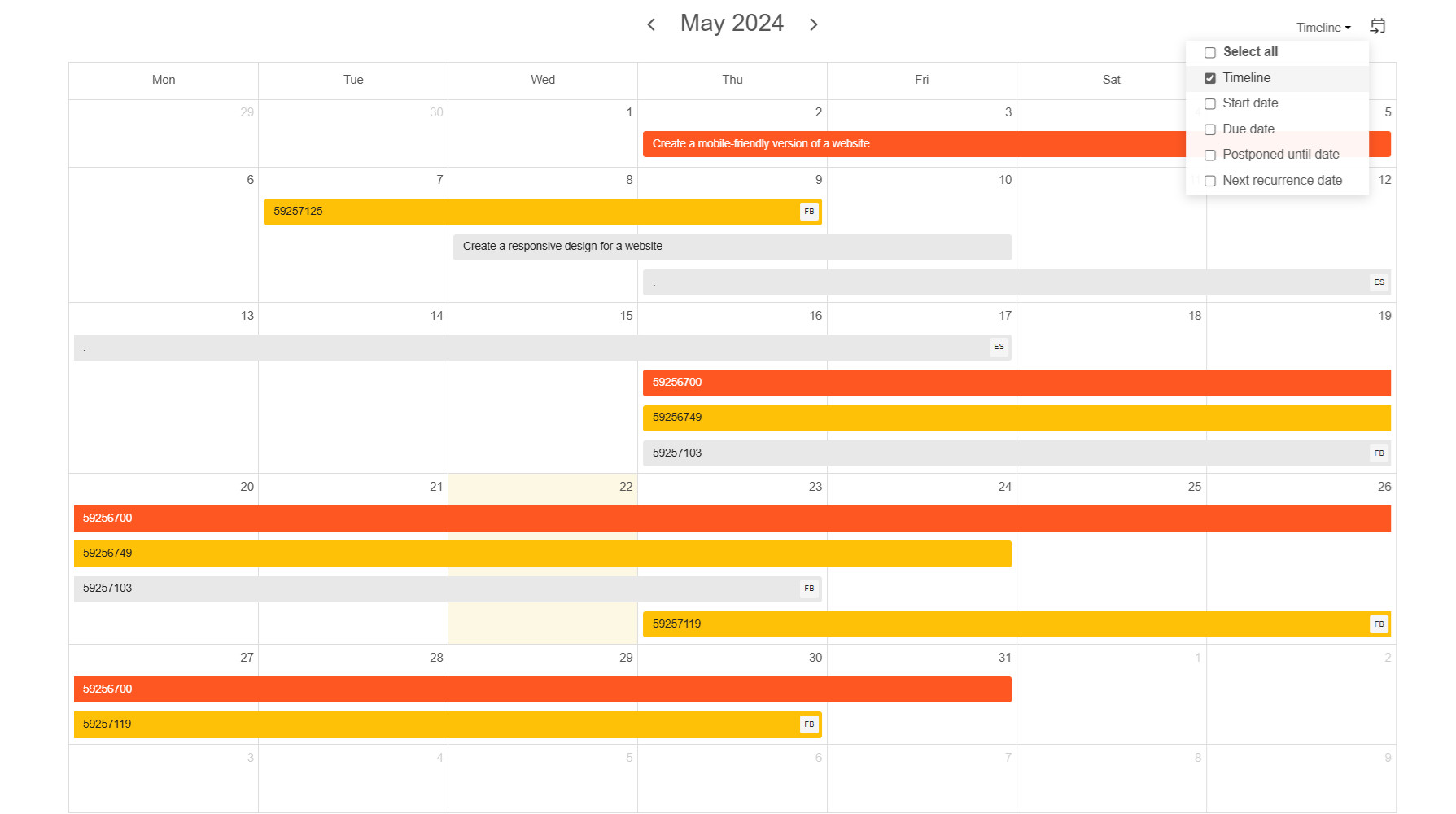Click the May 2024 heading

click(732, 23)
